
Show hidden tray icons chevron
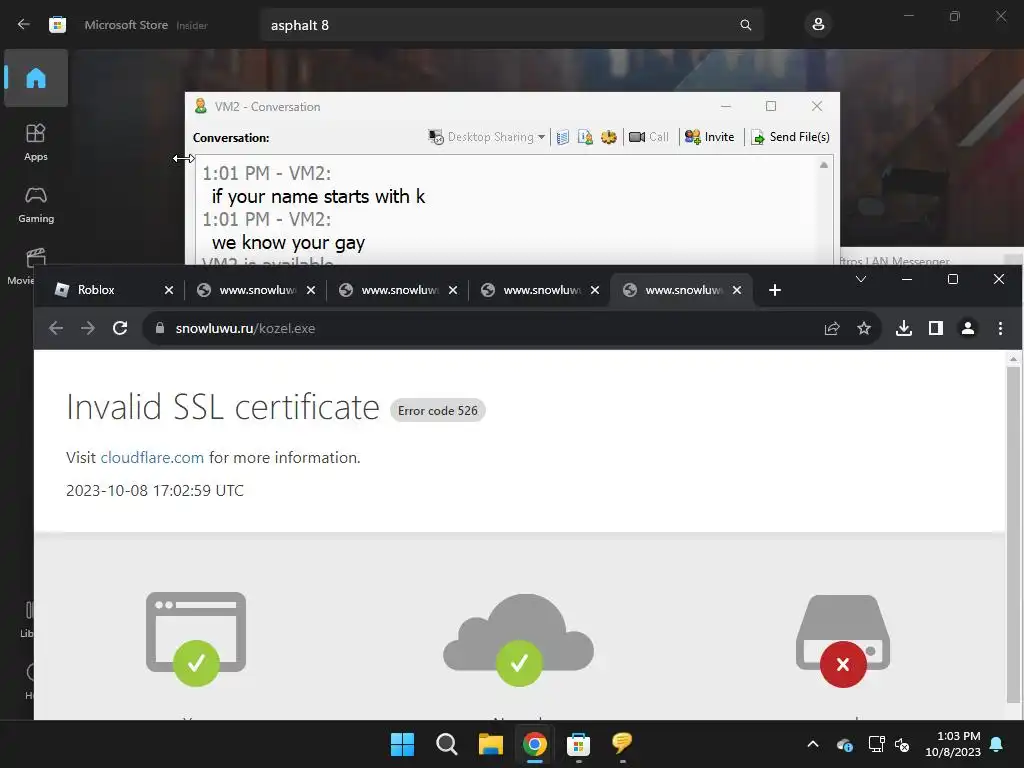(813, 744)
